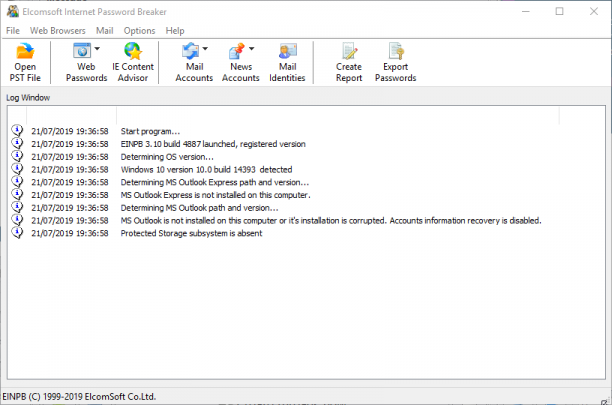Viewport: 612px width, 405px height.
Task: Click the timestamp on the 'Start program...' row
Action: [70, 131]
